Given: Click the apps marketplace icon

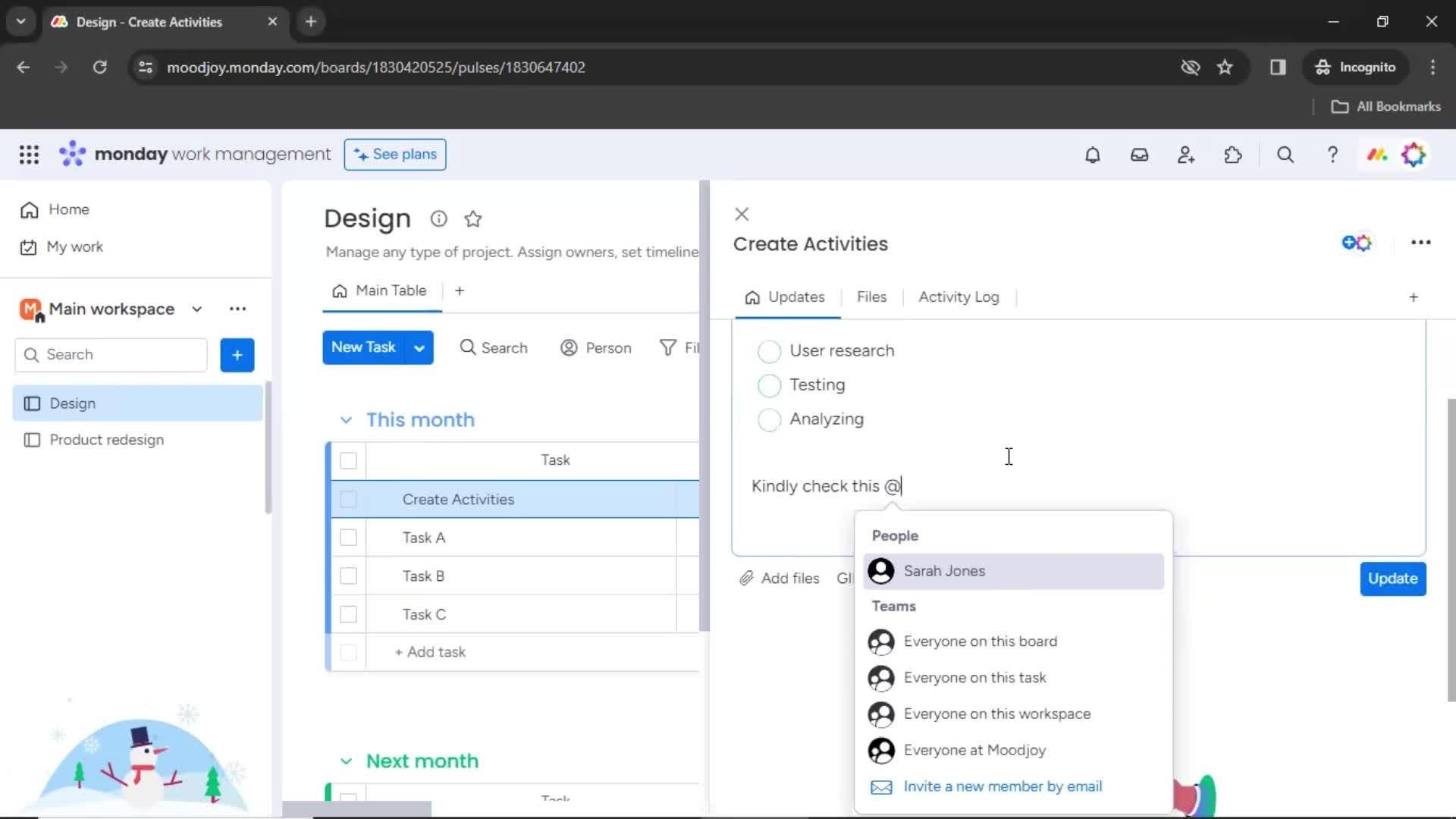Looking at the screenshot, I should click(x=1233, y=154).
